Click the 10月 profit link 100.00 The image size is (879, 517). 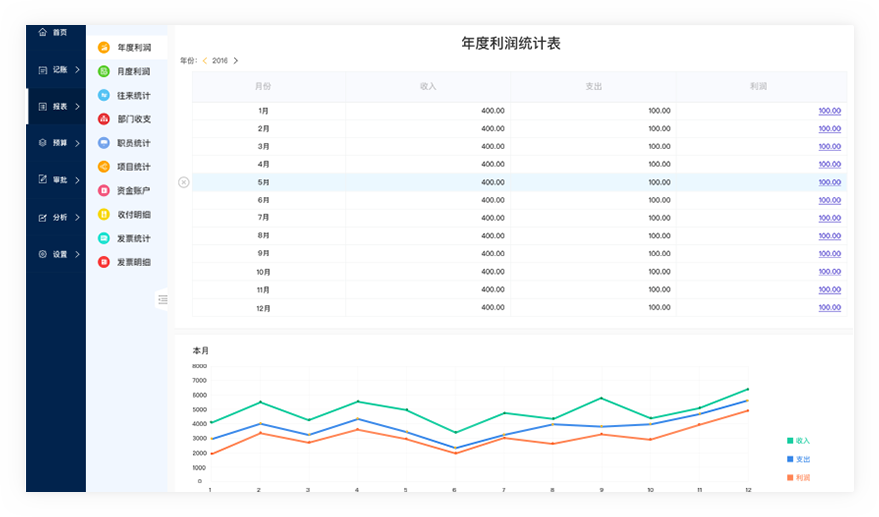click(830, 272)
